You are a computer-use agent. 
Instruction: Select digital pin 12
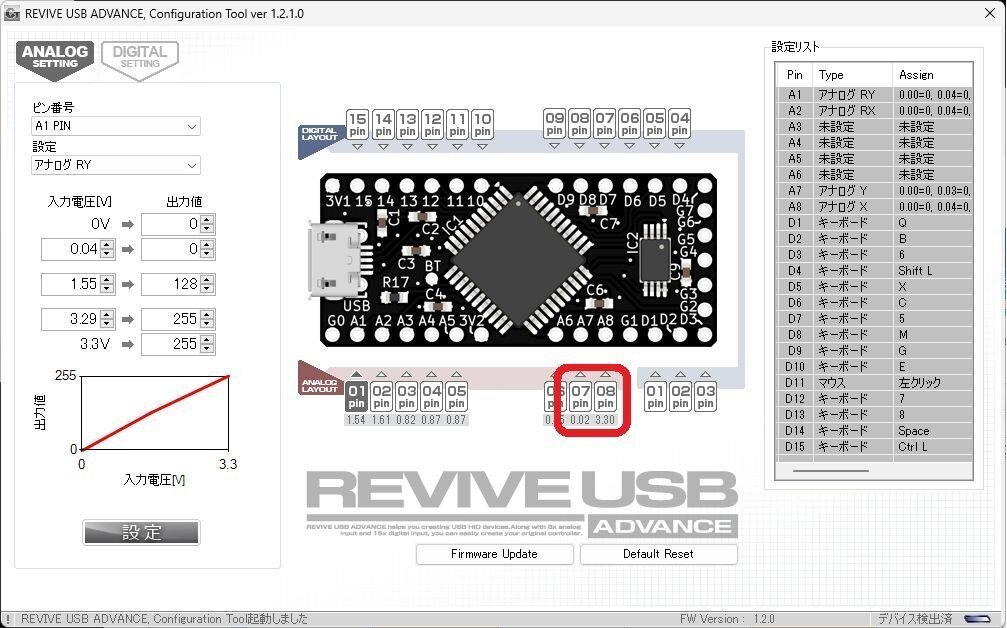pyautogui.click(x=431, y=122)
